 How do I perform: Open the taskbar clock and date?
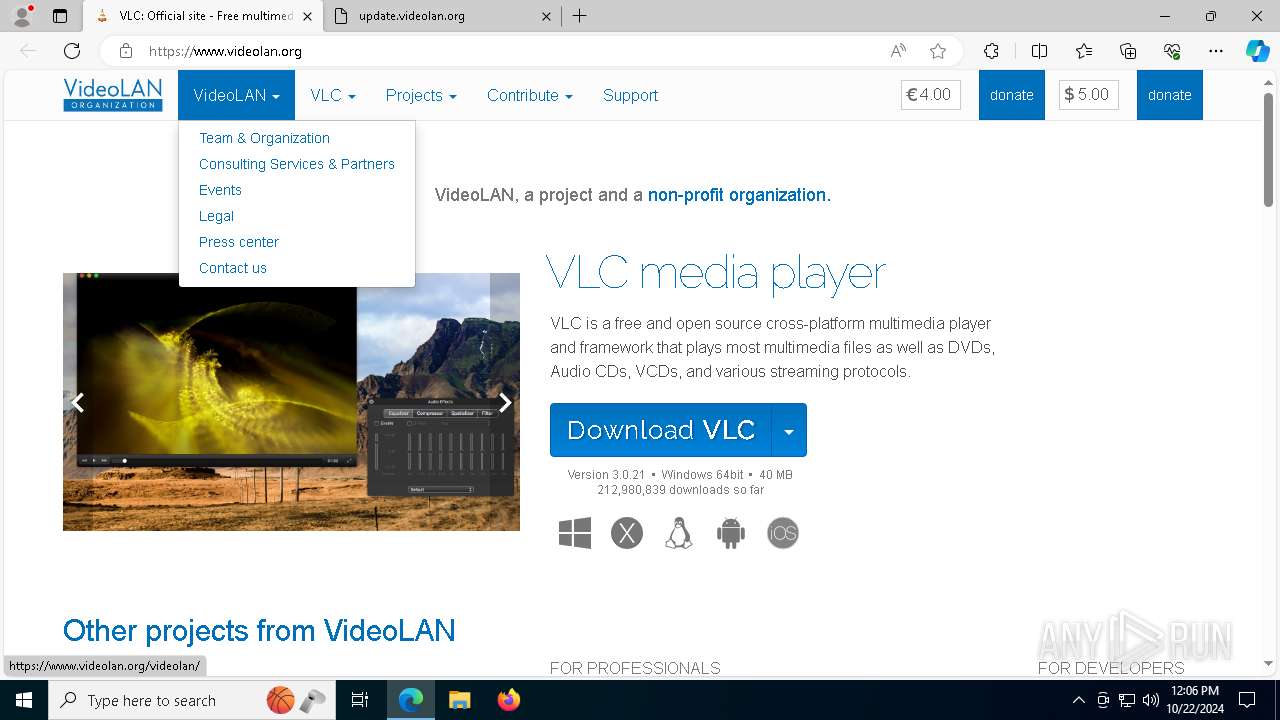[1194, 700]
